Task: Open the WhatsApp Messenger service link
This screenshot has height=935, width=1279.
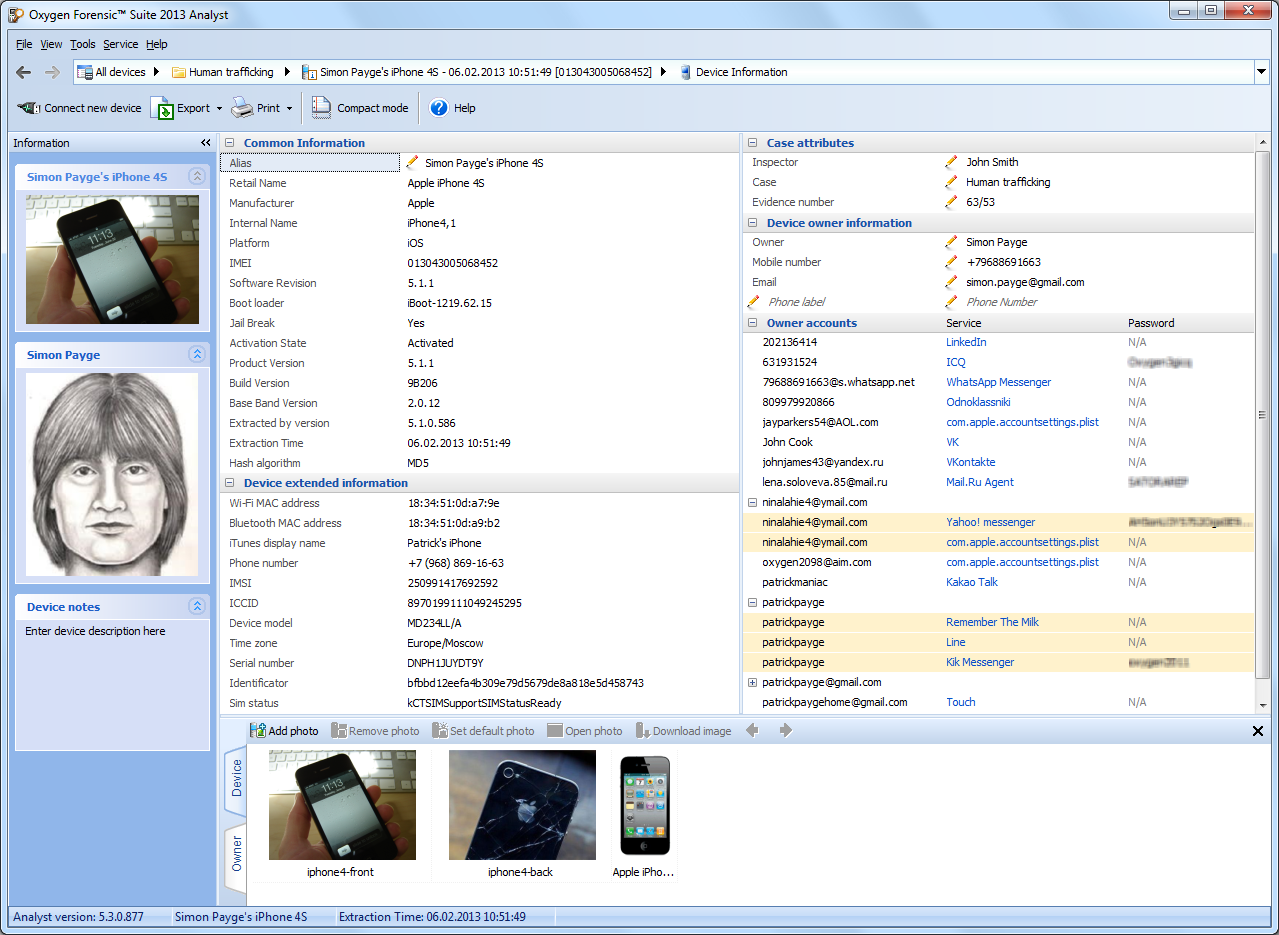Action: [998, 382]
